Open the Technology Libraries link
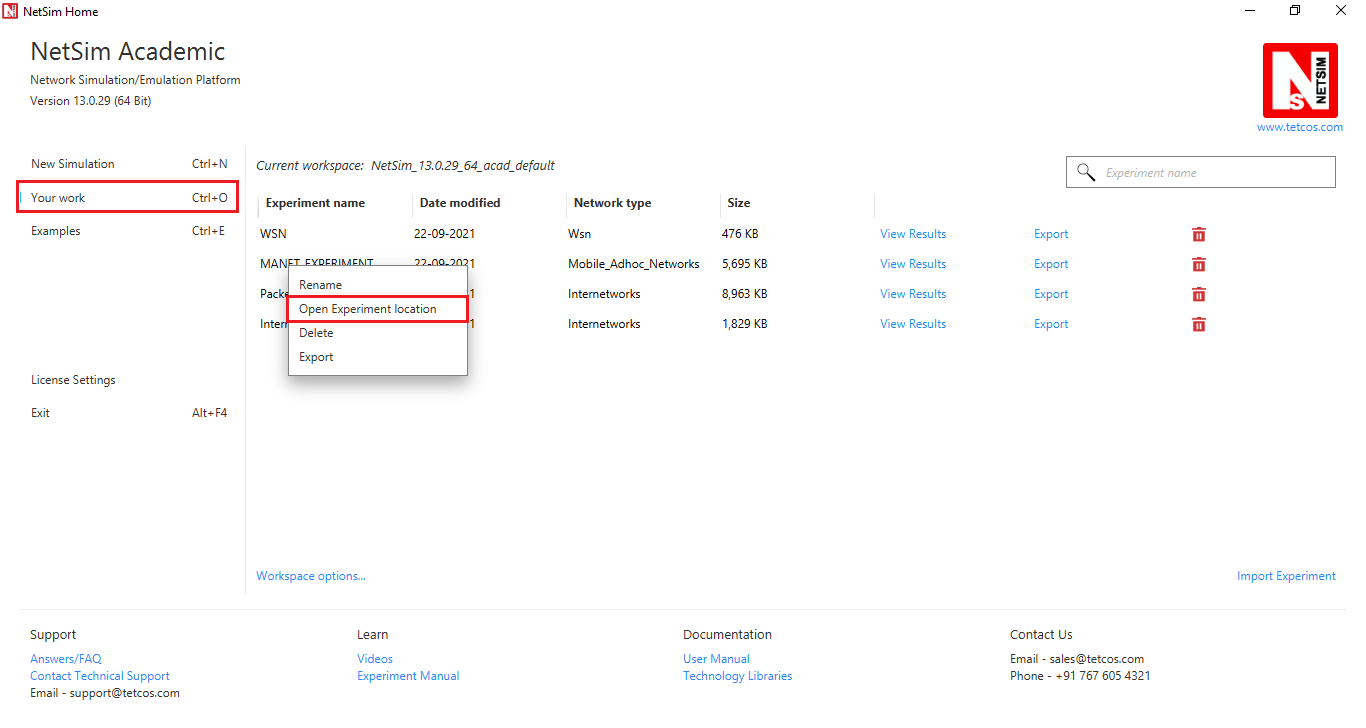This screenshot has width=1366, height=728. coord(737,676)
